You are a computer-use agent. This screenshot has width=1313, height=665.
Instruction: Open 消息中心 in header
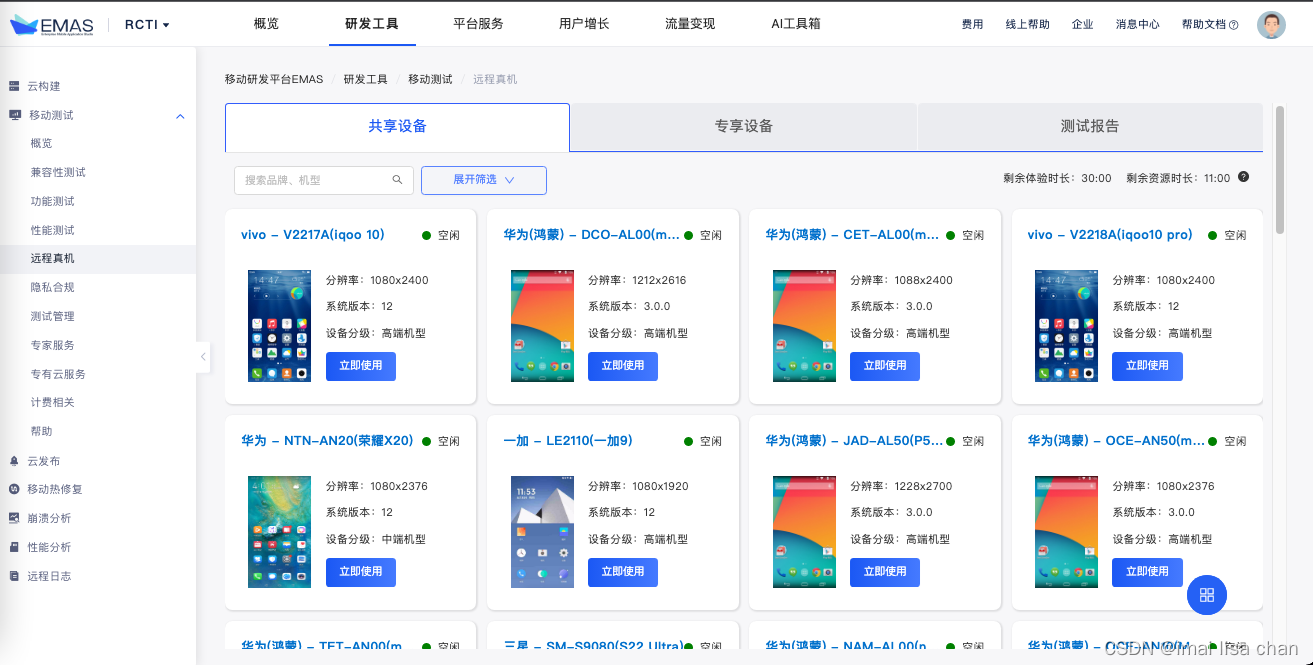1138,24
